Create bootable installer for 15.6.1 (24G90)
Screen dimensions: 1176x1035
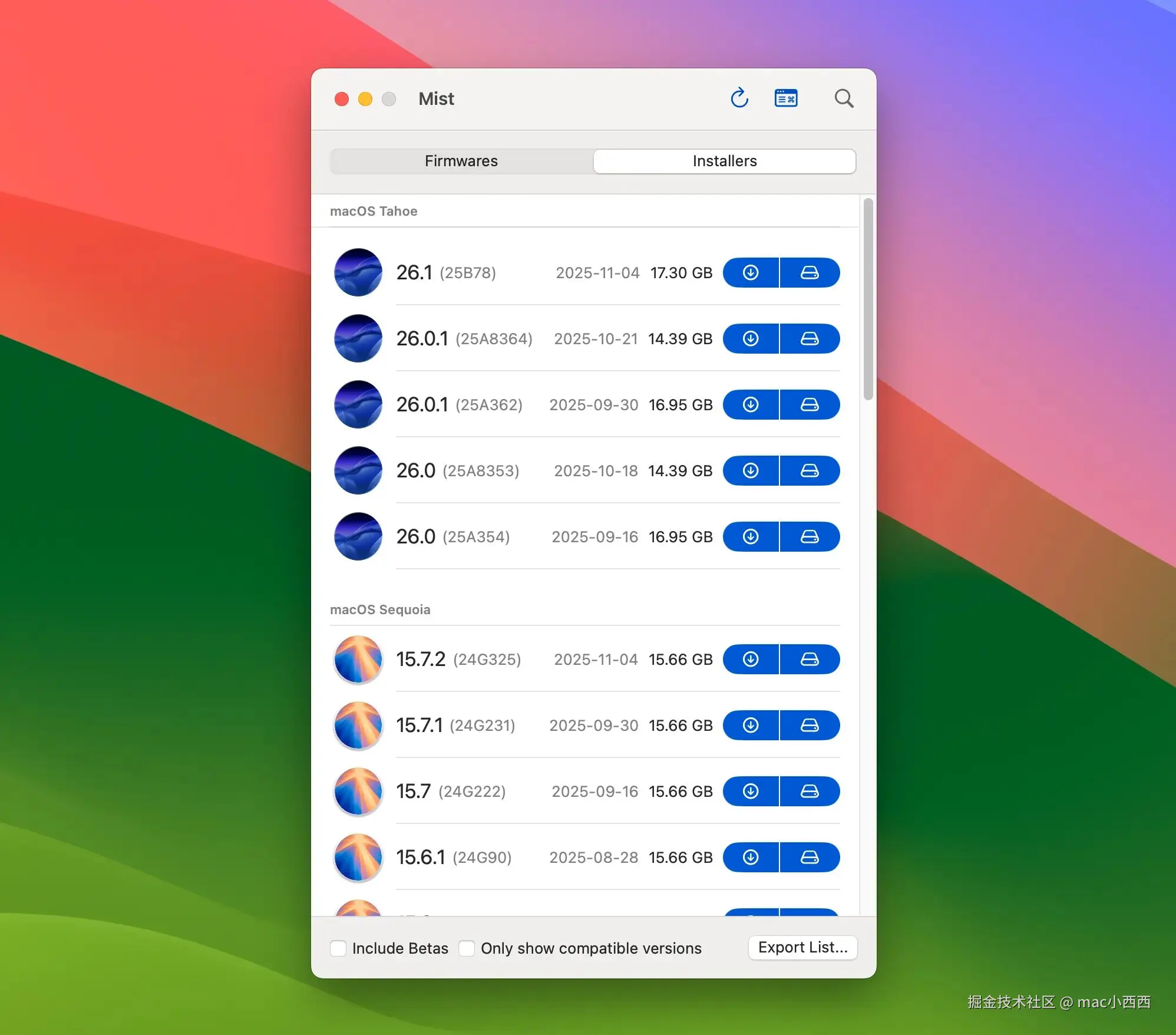(x=810, y=857)
